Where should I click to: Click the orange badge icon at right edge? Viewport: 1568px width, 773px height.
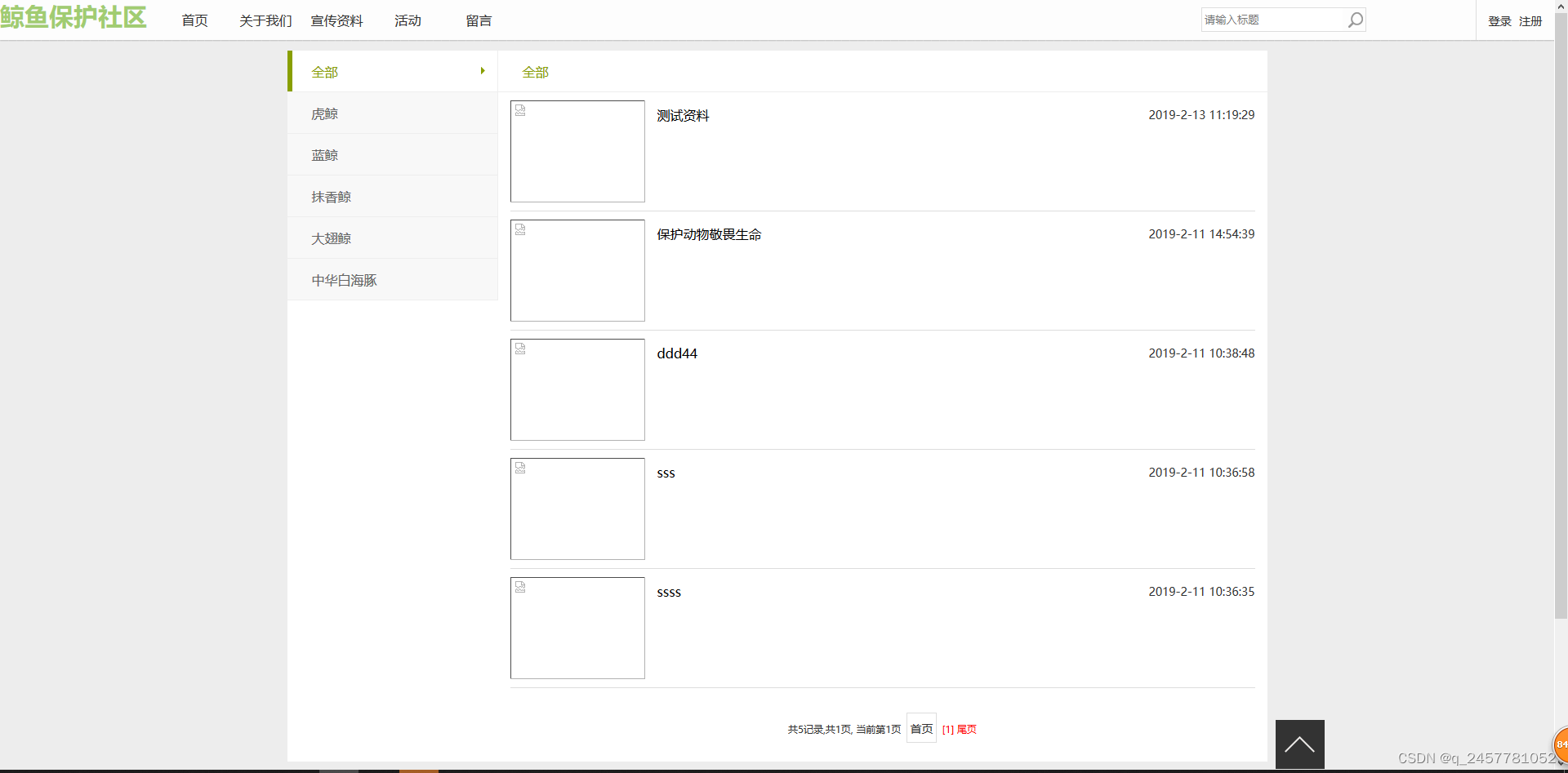point(1561,744)
